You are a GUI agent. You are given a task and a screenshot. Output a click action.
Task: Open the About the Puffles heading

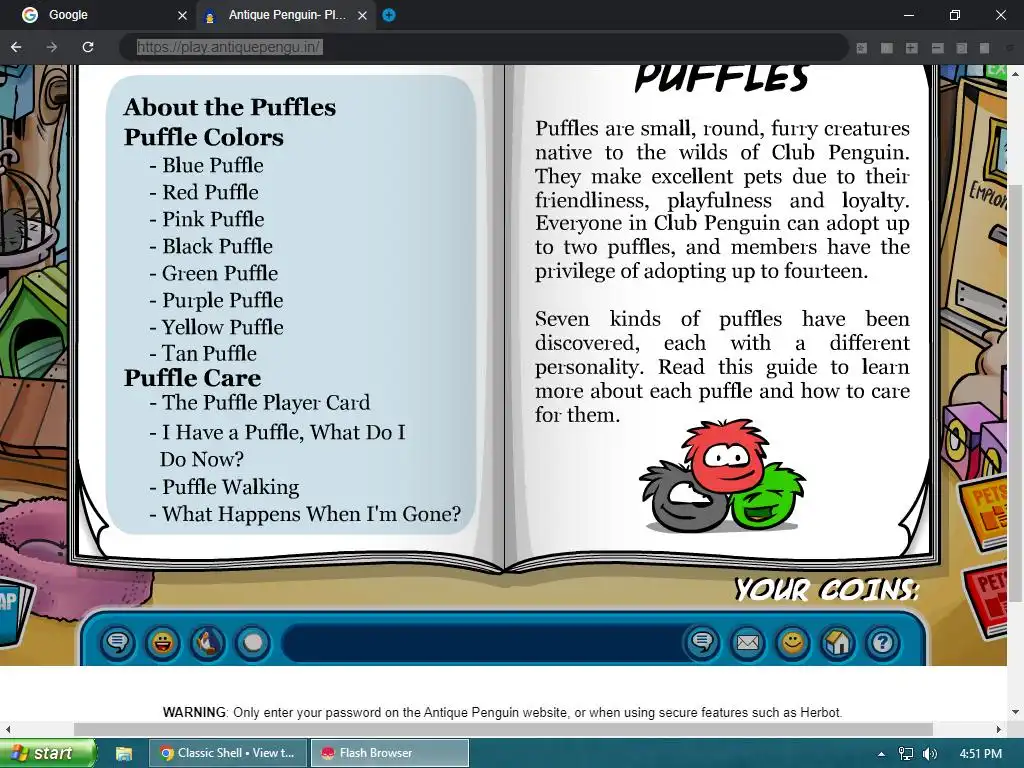(x=230, y=106)
